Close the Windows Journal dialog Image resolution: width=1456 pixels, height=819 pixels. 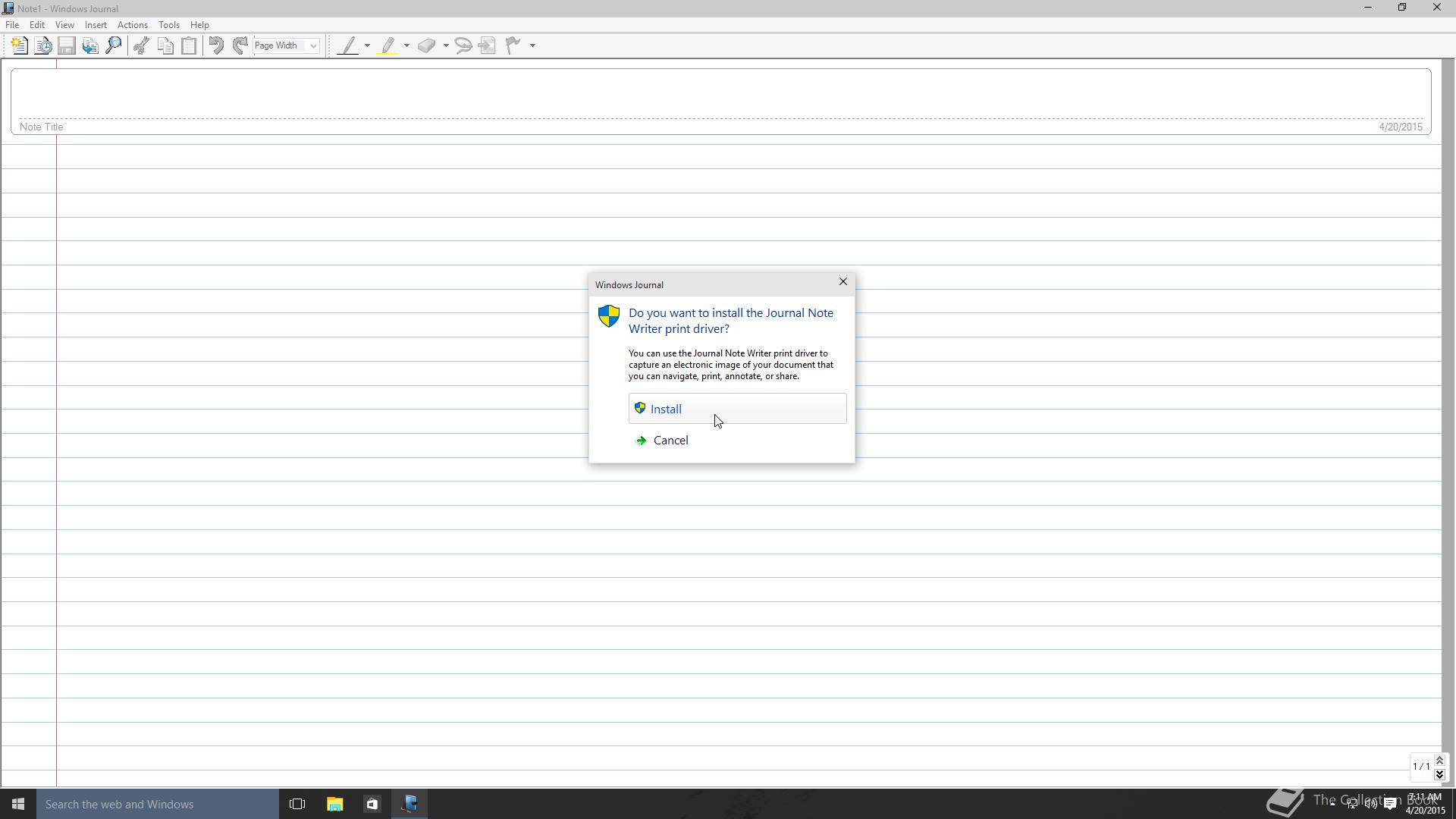coord(843,282)
